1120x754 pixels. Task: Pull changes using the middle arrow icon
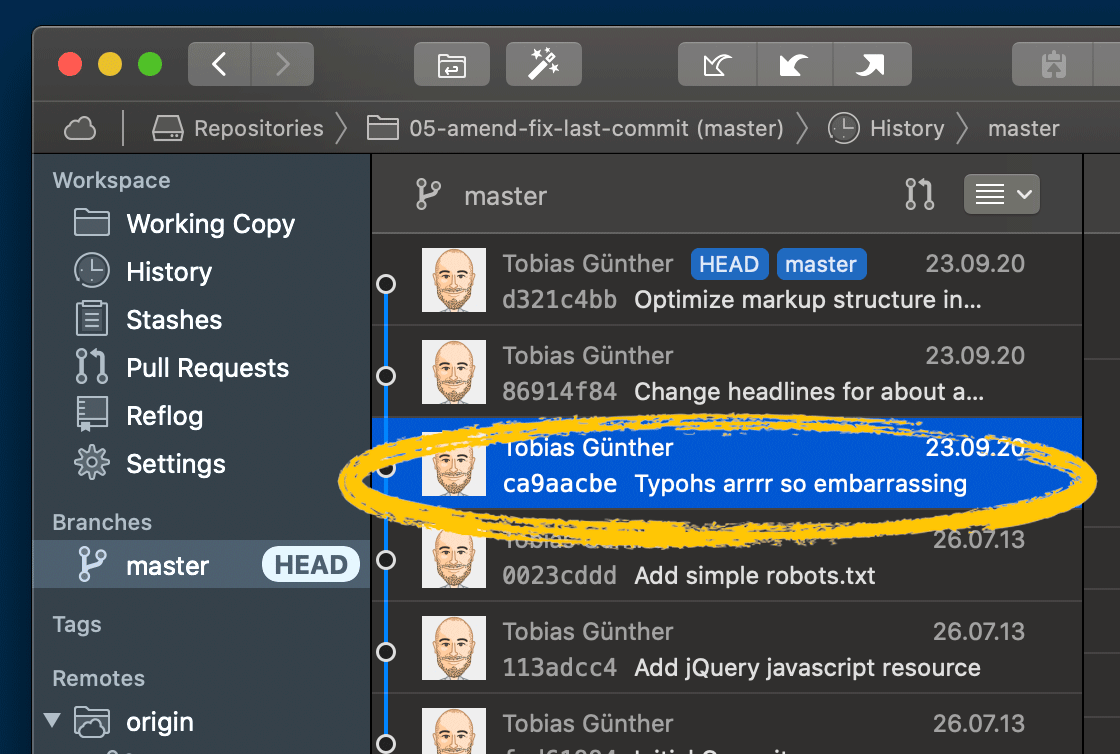(x=794, y=63)
